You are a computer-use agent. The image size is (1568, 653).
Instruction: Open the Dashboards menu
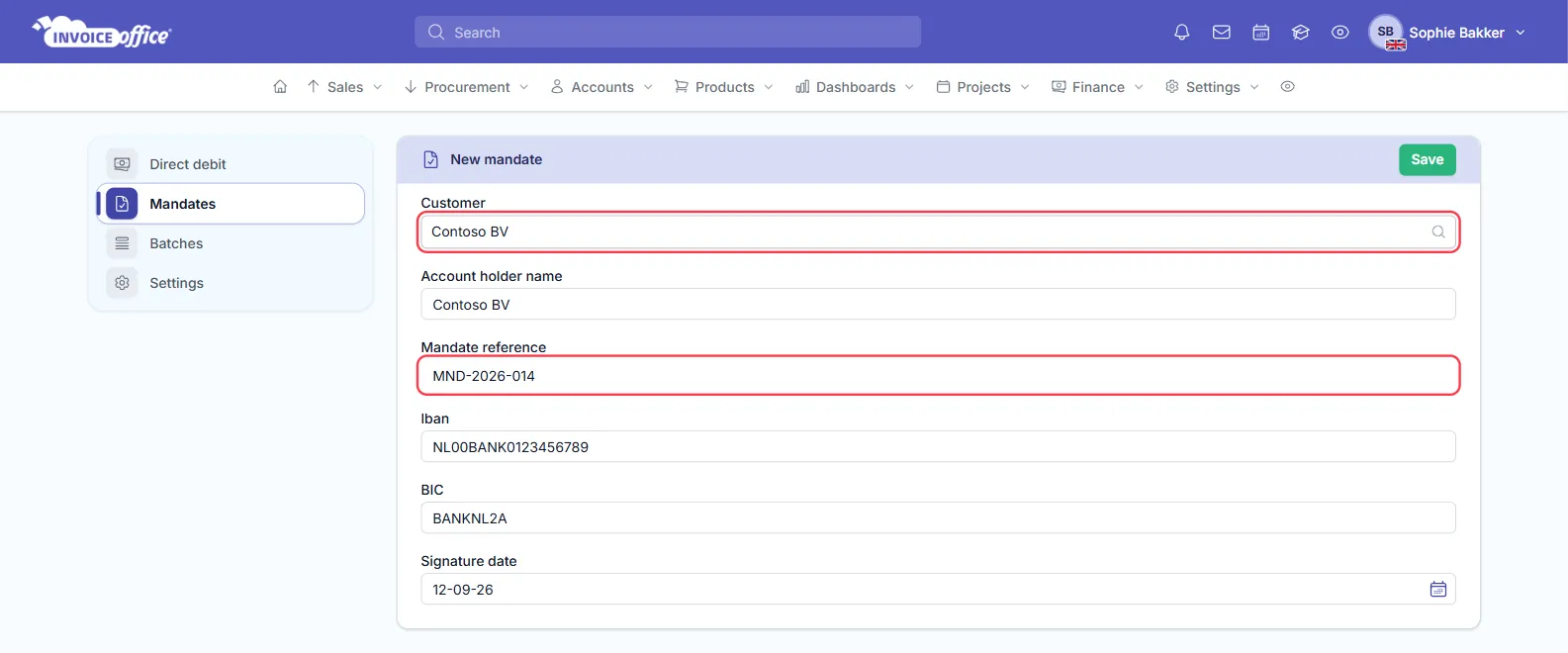(x=855, y=87)
